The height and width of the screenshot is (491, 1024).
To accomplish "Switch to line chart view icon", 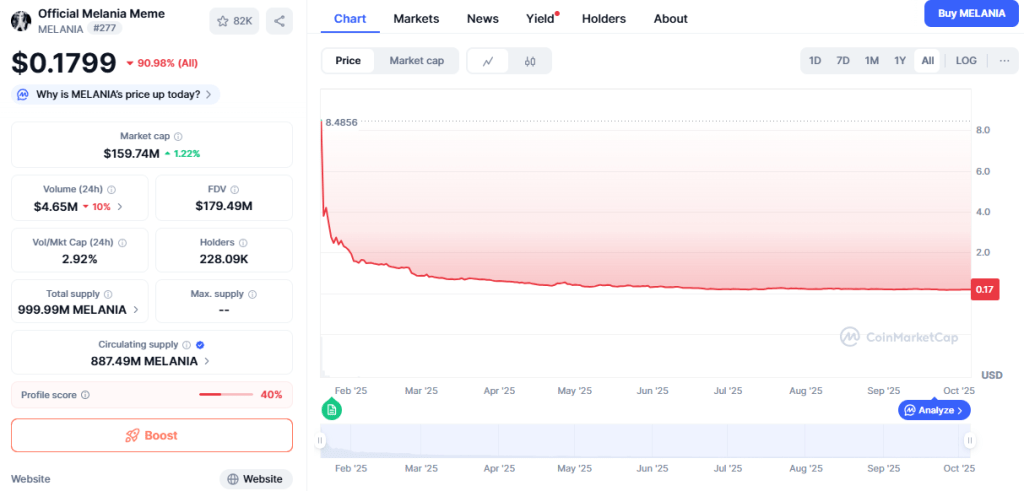I will click(x=488, y=61).
